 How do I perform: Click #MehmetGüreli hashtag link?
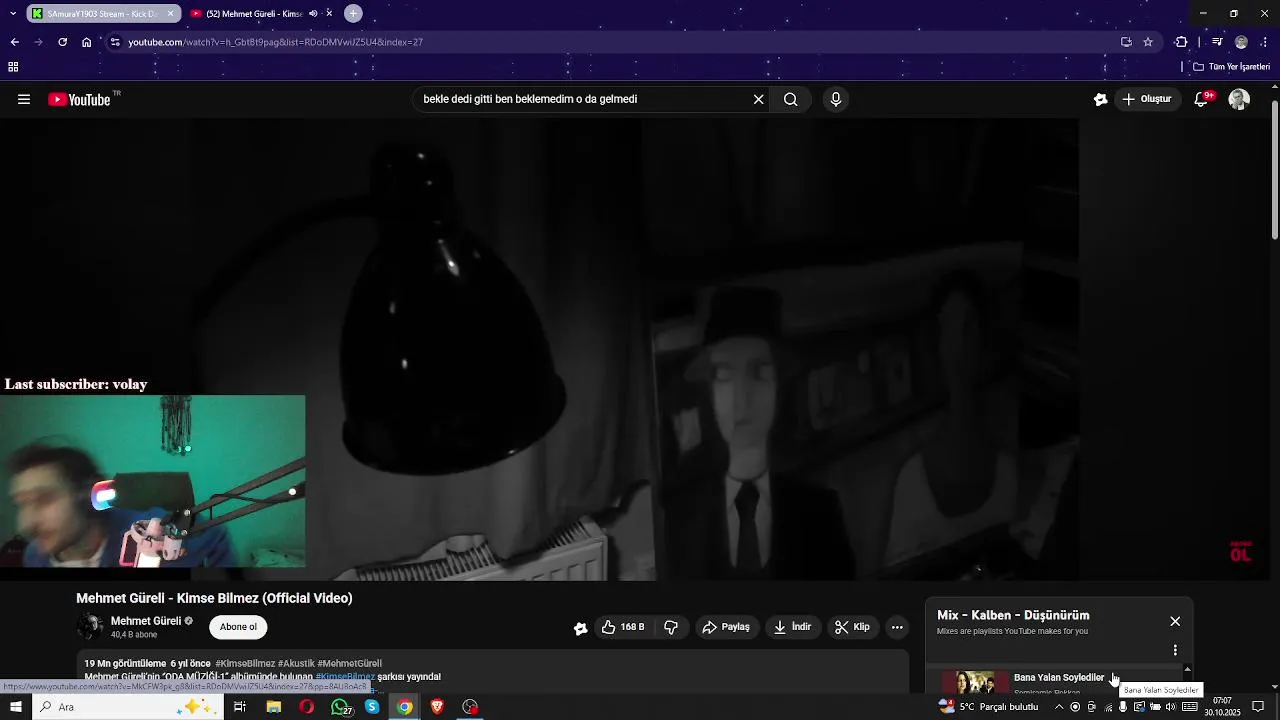pyautogui.click(x=350, y=664)
